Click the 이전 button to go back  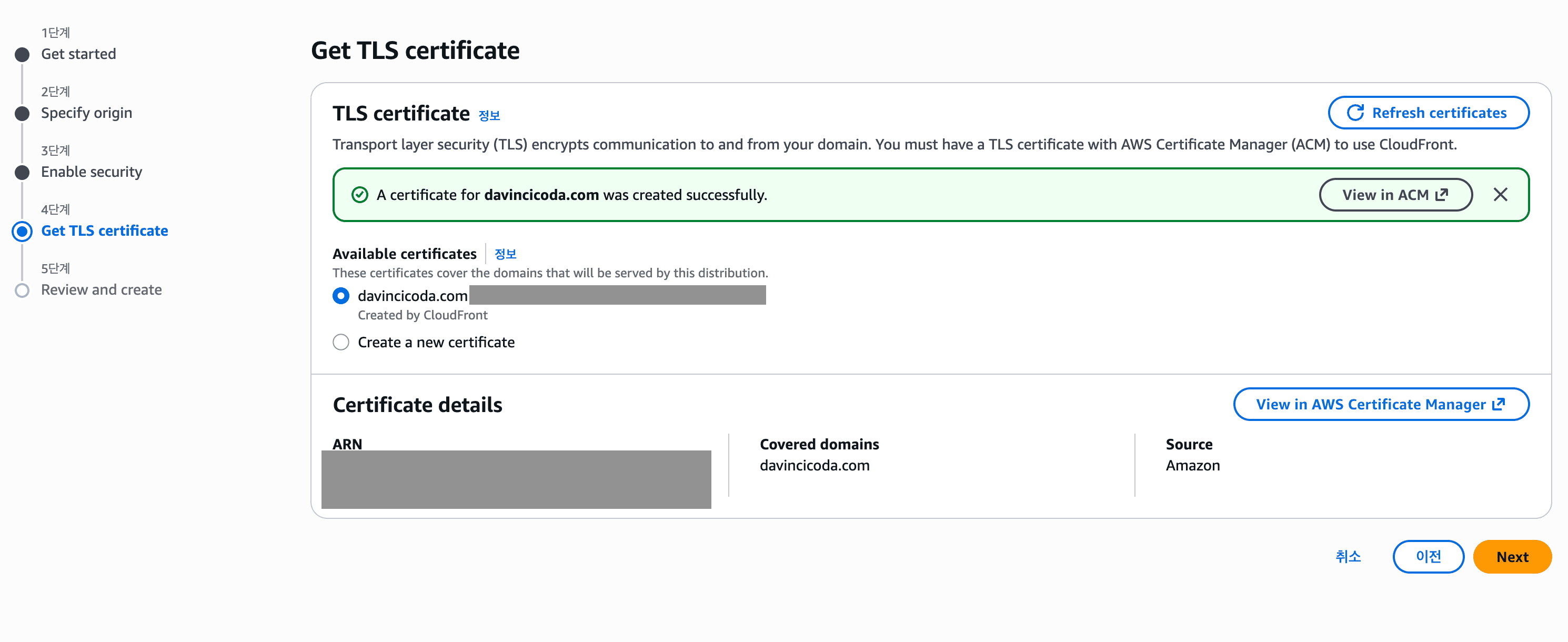click(1428, 556)
